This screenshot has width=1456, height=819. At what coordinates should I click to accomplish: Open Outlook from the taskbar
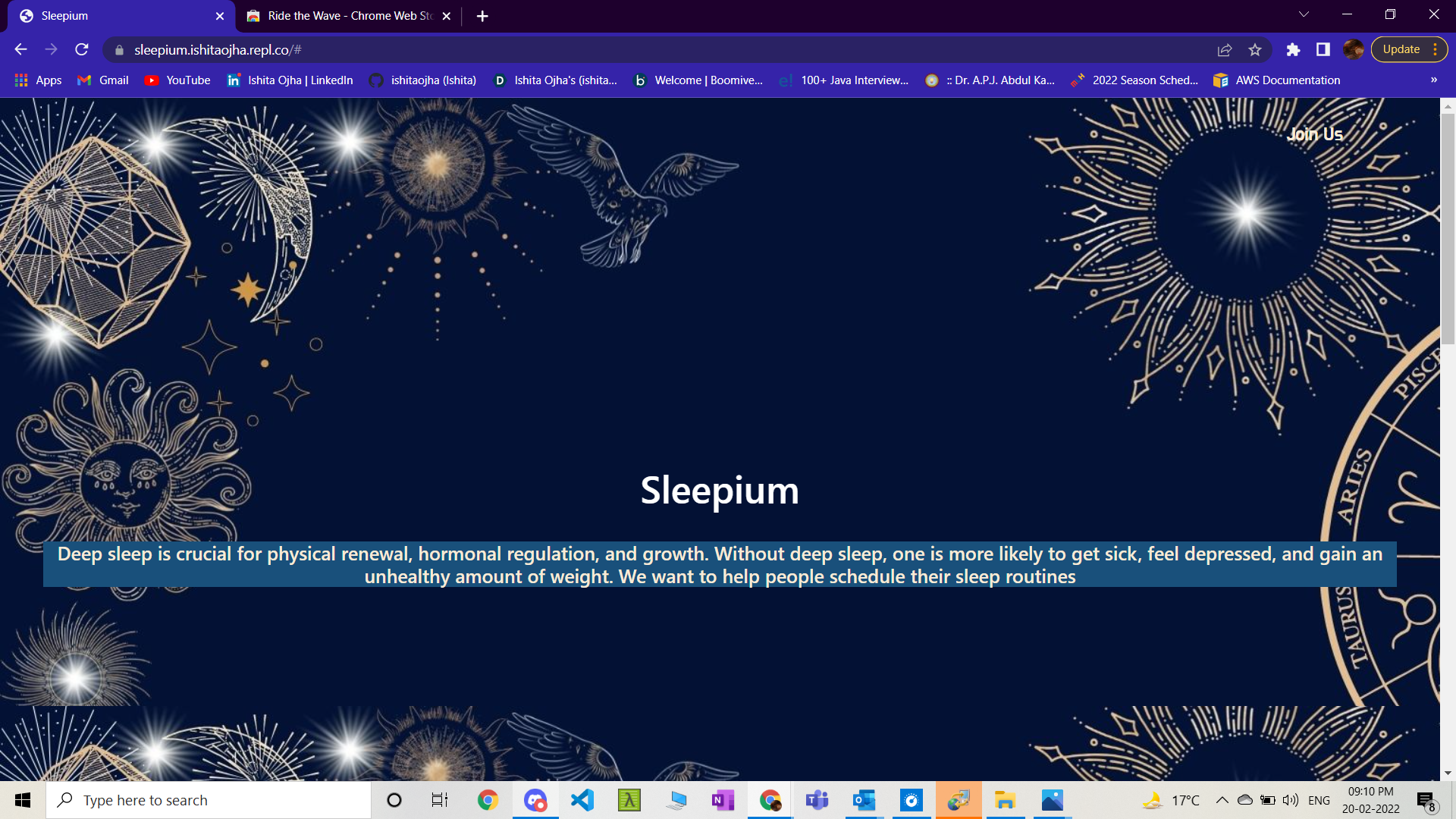pos(864,800)
